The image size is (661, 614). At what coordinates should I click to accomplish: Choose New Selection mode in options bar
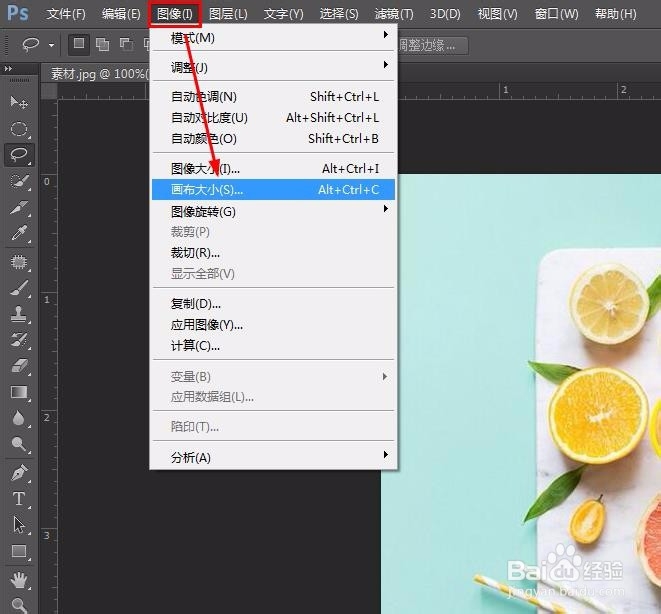coord(79,44)
